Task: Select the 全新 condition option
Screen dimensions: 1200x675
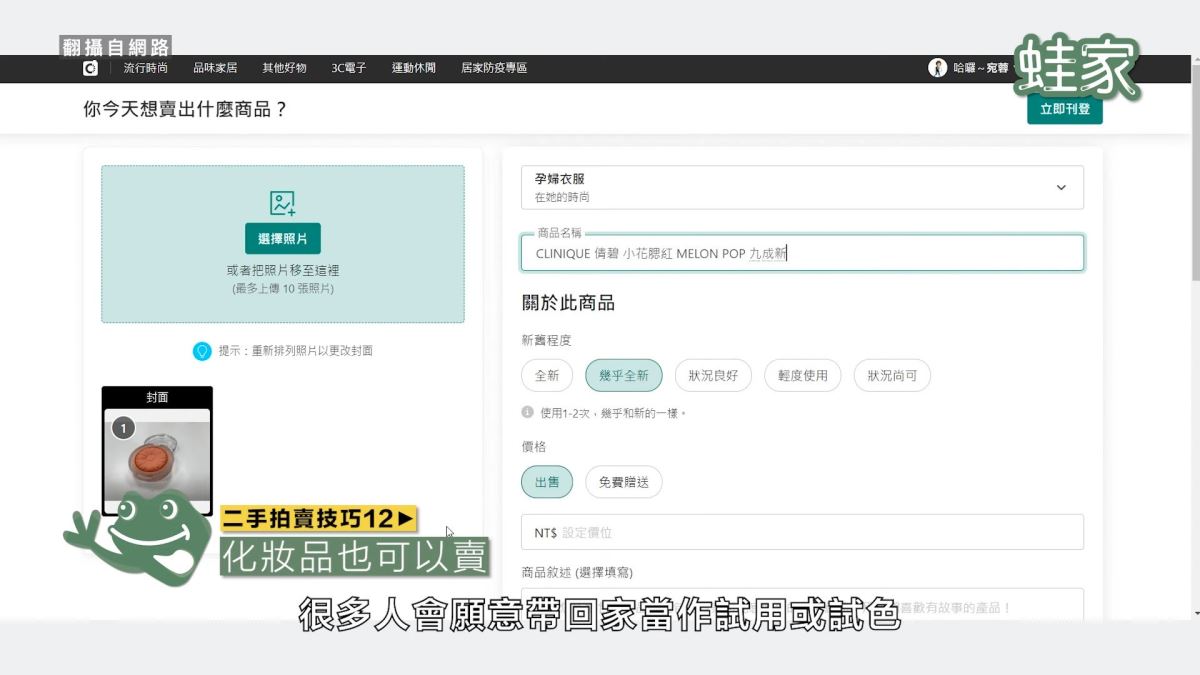Action: (x=547, y=376)
